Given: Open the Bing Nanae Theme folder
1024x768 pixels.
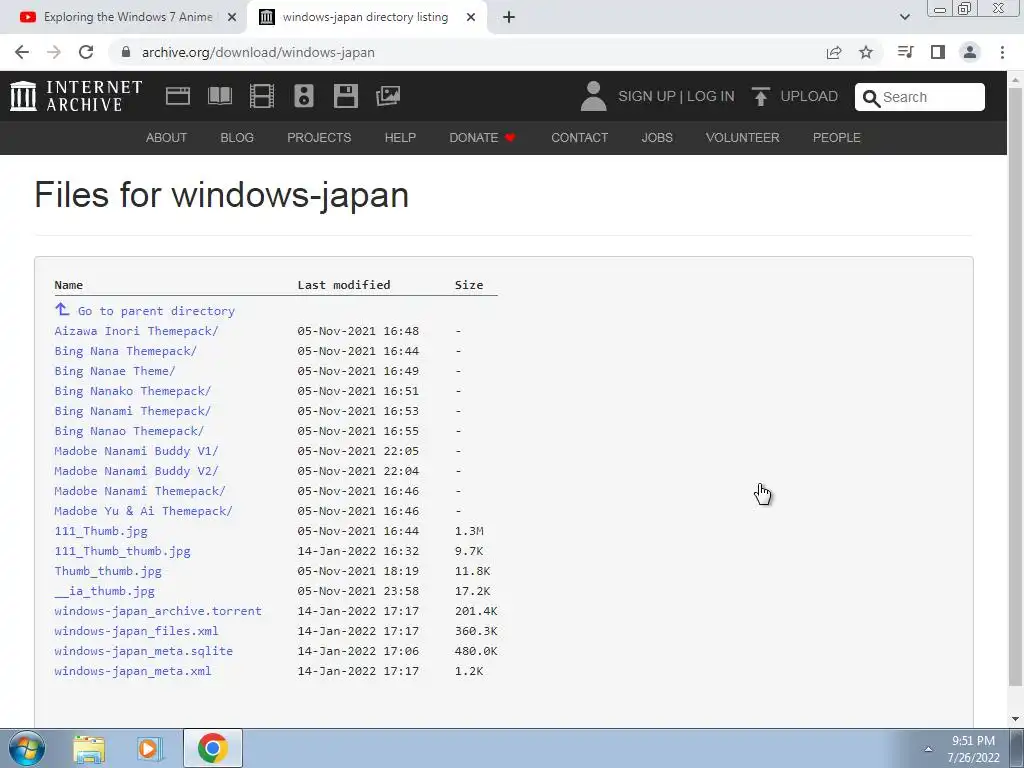Looking at the screenshot, I should [x=115, y=371].
